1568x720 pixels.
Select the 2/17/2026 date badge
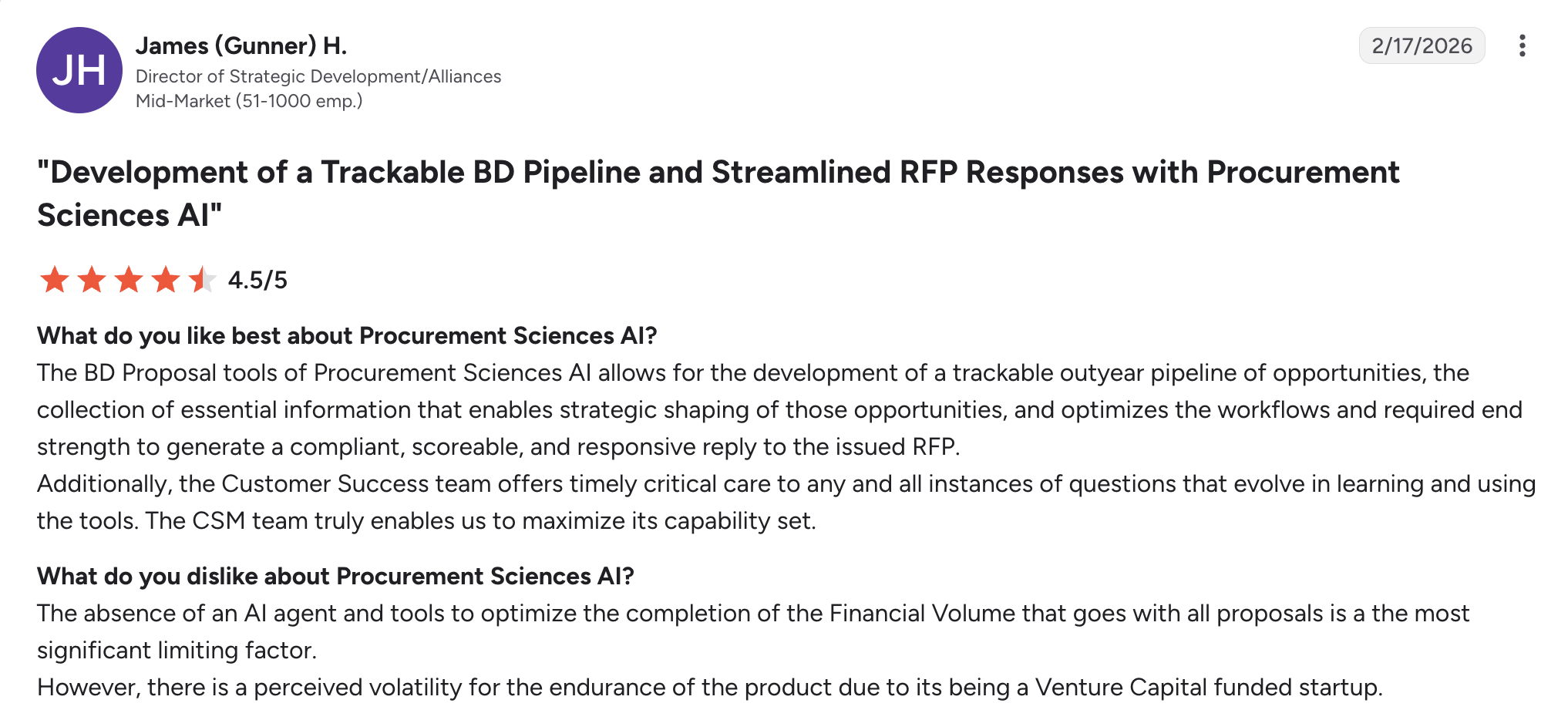point(1422,45)
